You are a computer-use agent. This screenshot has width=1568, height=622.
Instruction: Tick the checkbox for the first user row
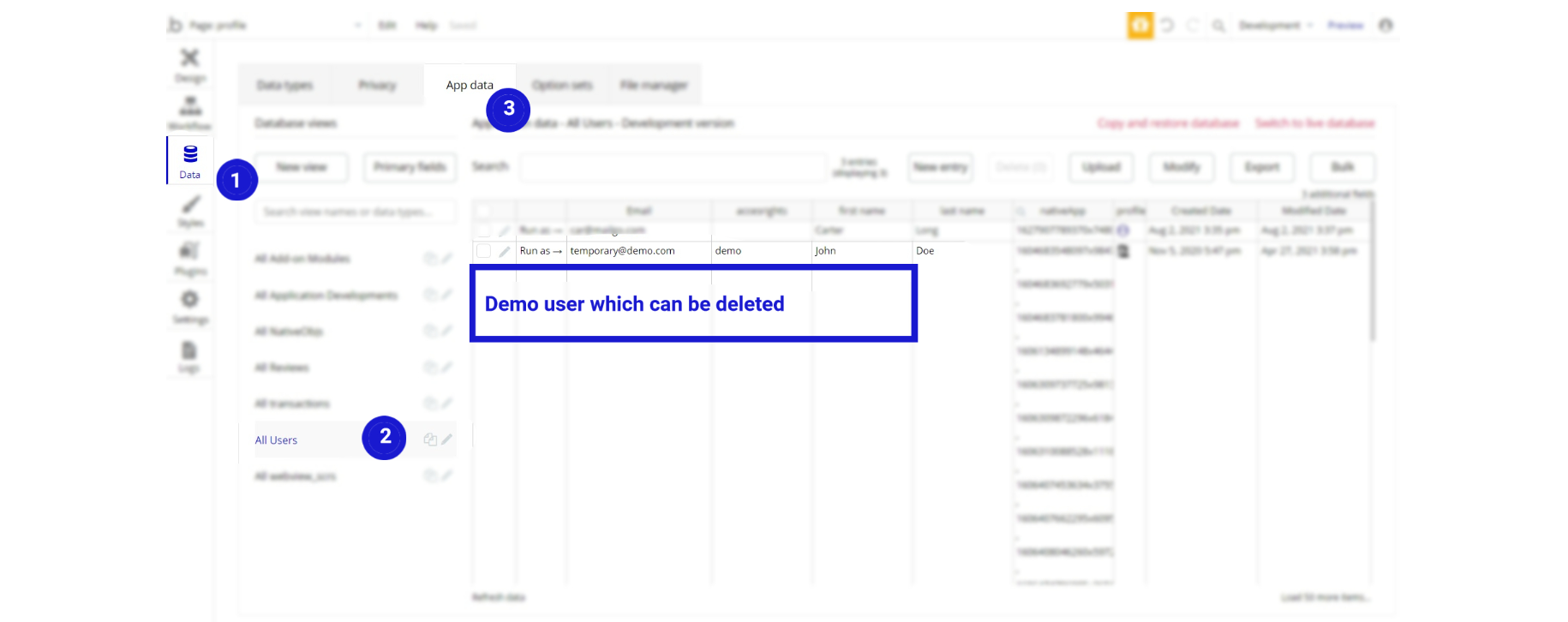click(483, 230)
